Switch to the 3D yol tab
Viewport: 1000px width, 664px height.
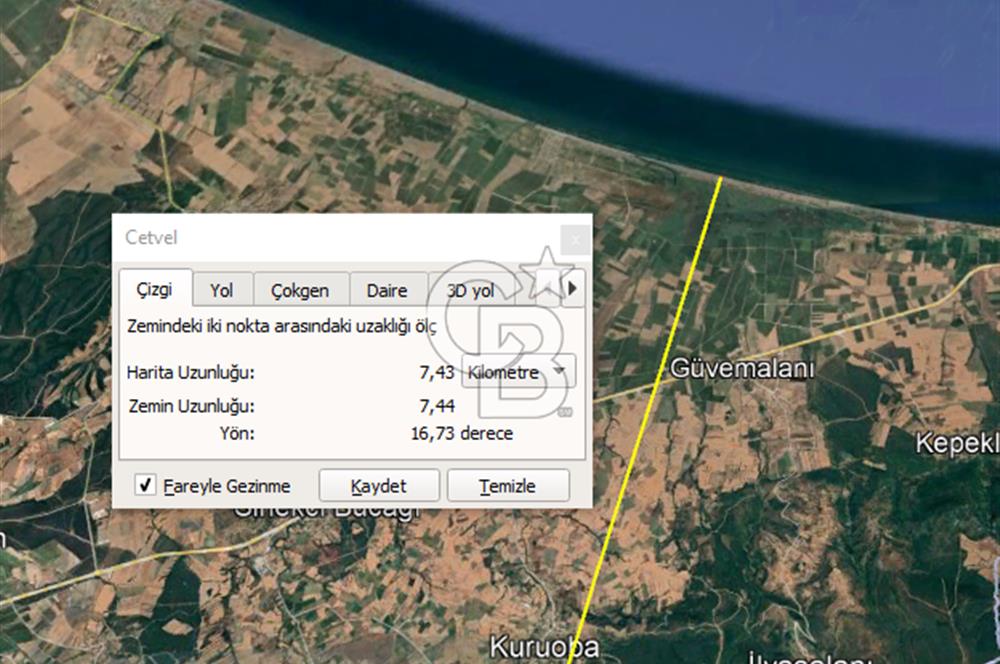(x=470, y=290)
